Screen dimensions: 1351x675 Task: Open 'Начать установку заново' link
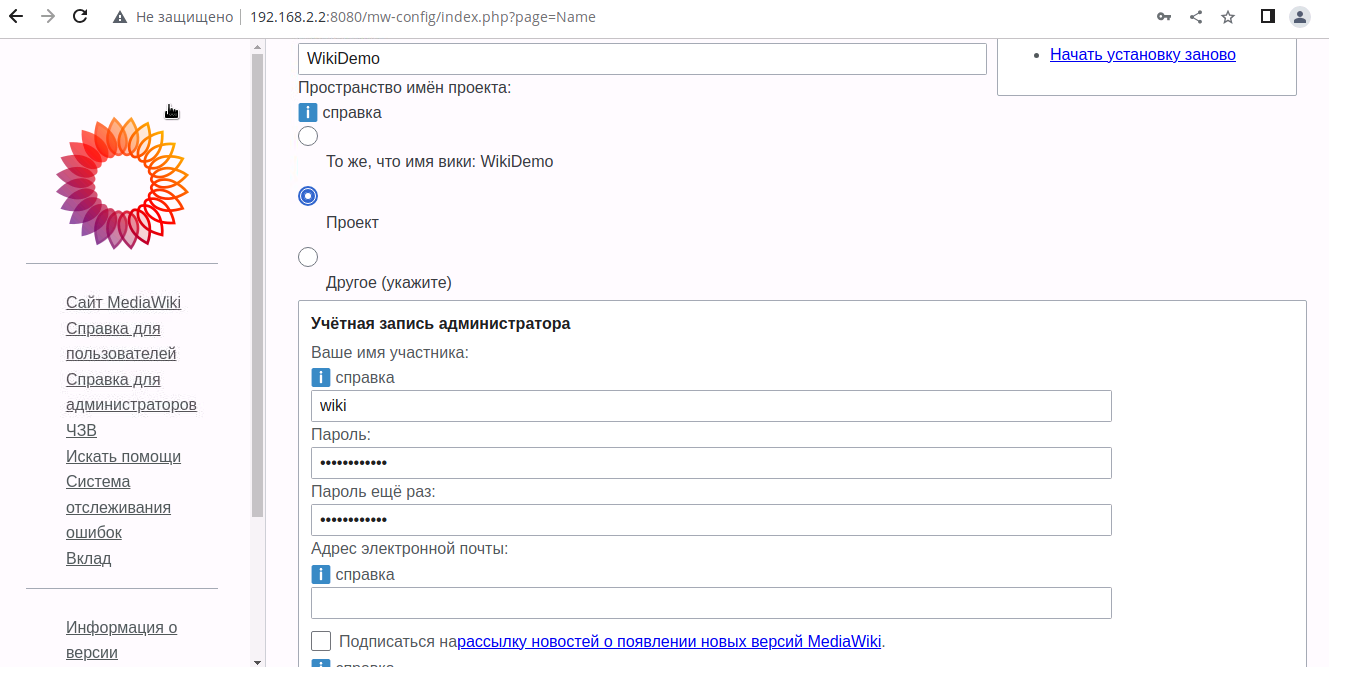click(1142, 55)
